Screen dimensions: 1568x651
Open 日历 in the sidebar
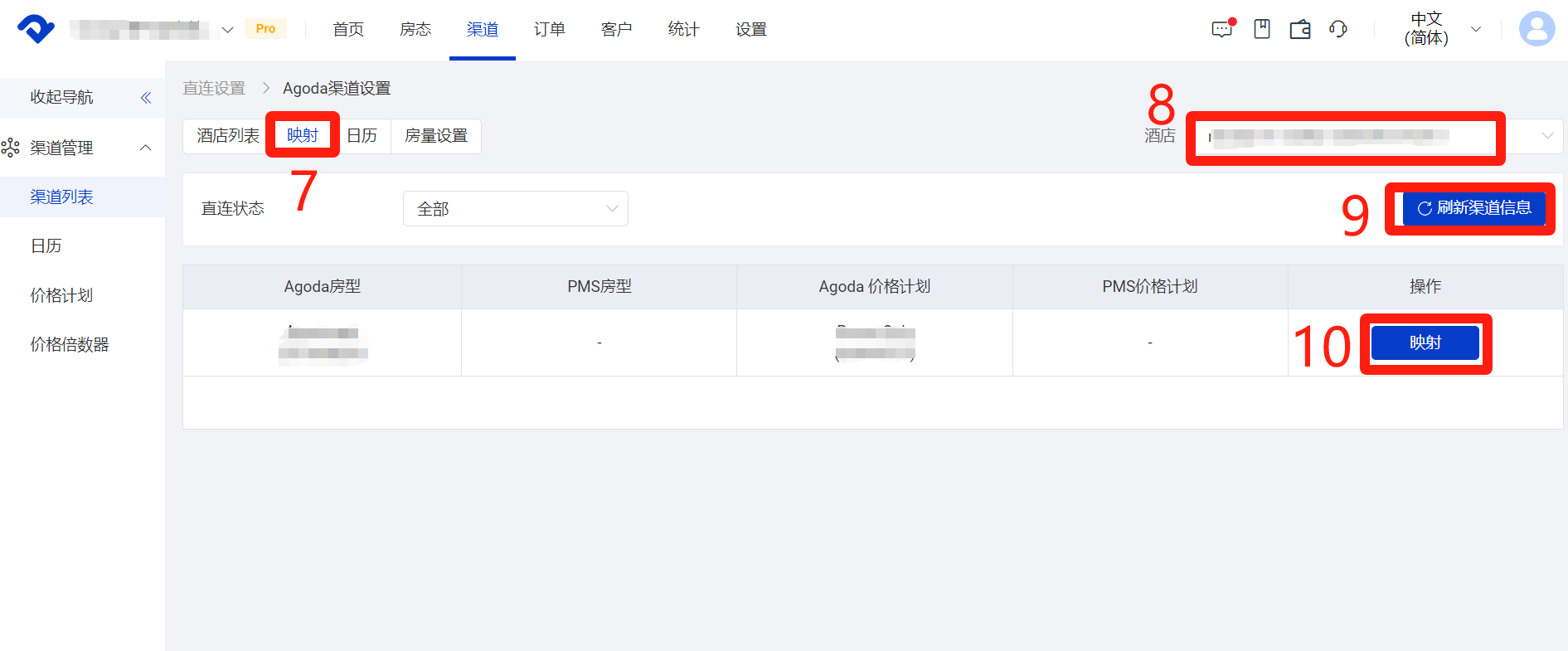[x=46, y=246]
